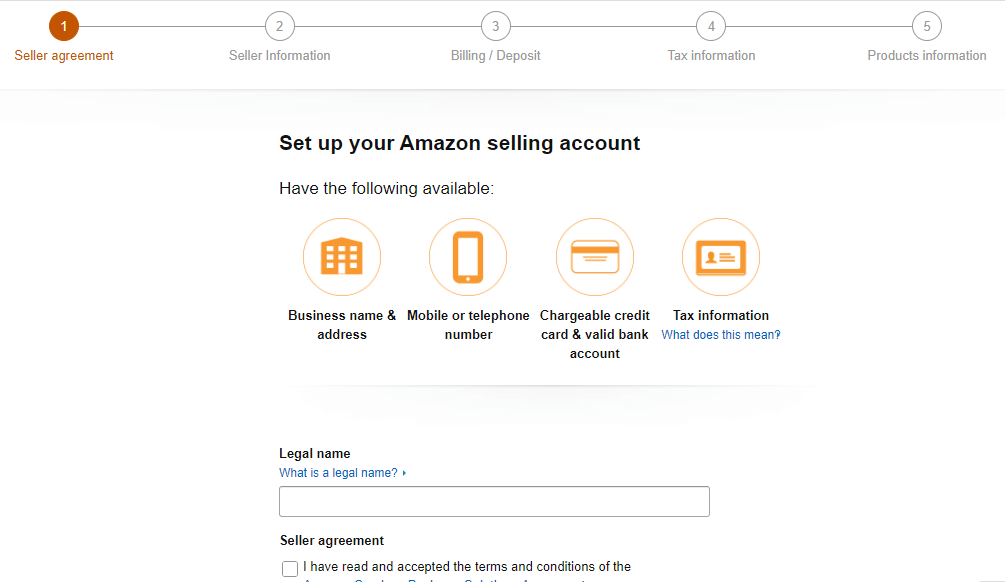Open the Tax information step label
Image resolution: width=1005 pixels, height=582 pixels.
(711, 56)
